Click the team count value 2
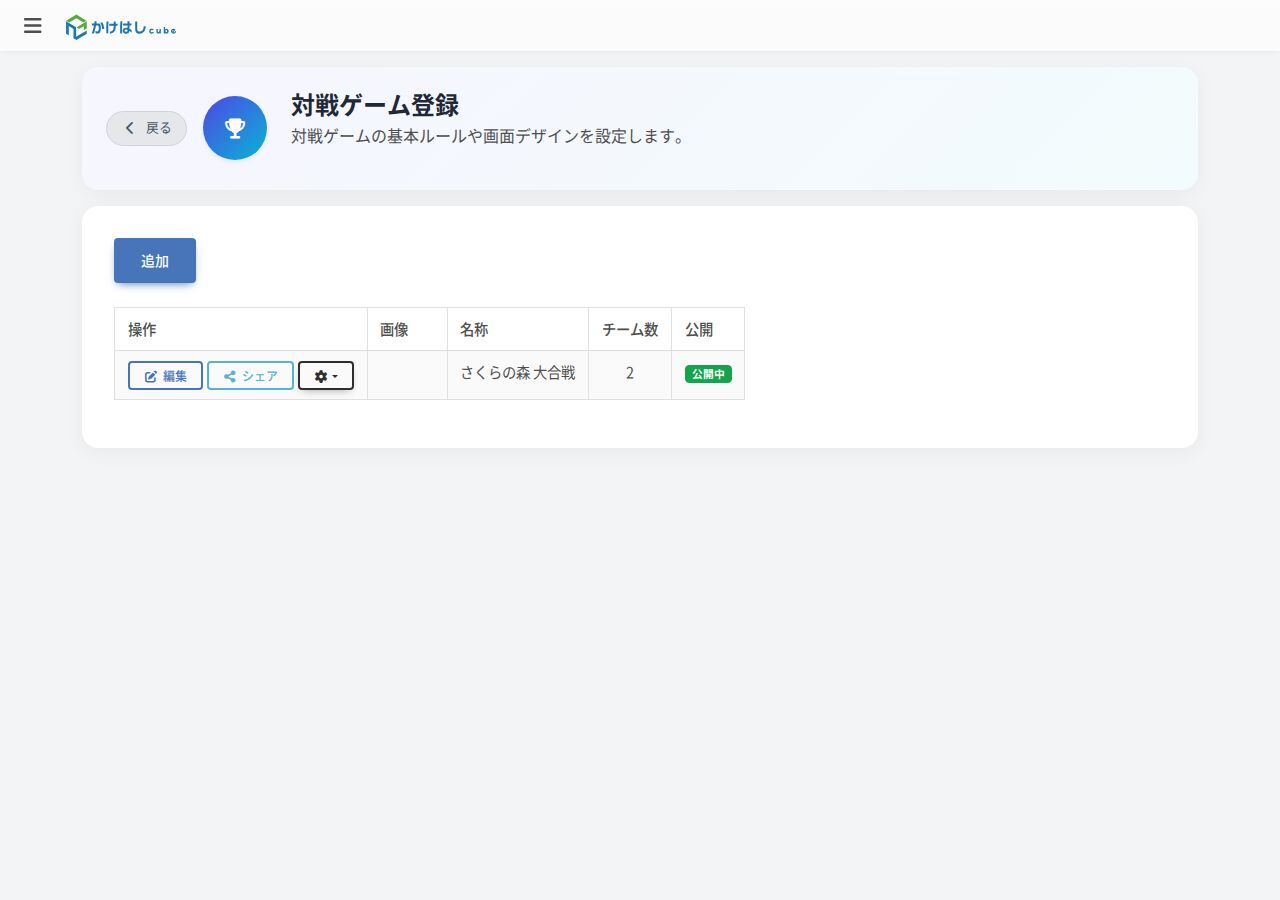The width and height of the screenshot is (1280, 900). 630,374
